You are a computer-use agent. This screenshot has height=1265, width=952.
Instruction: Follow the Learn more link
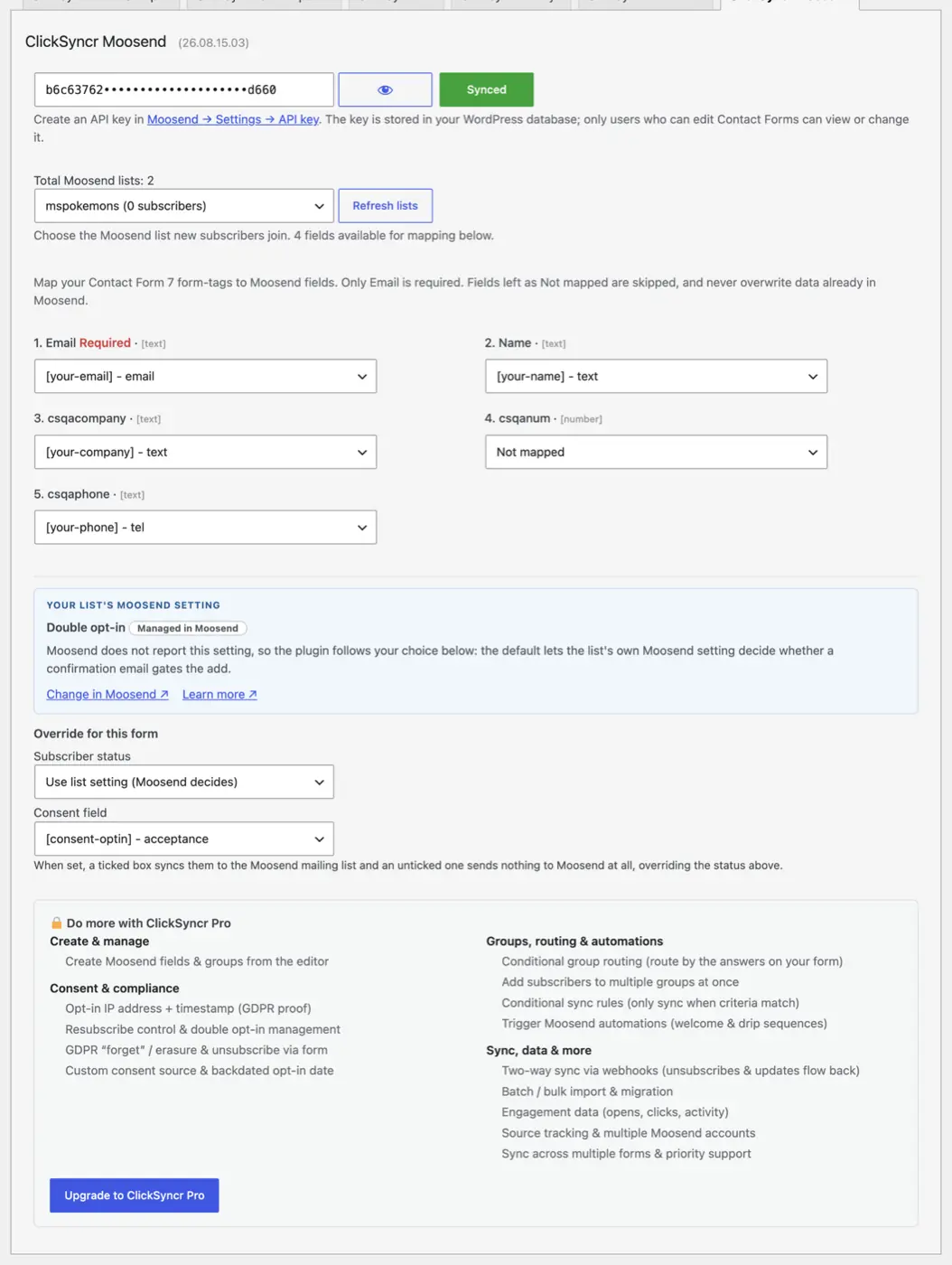[219, 694]
